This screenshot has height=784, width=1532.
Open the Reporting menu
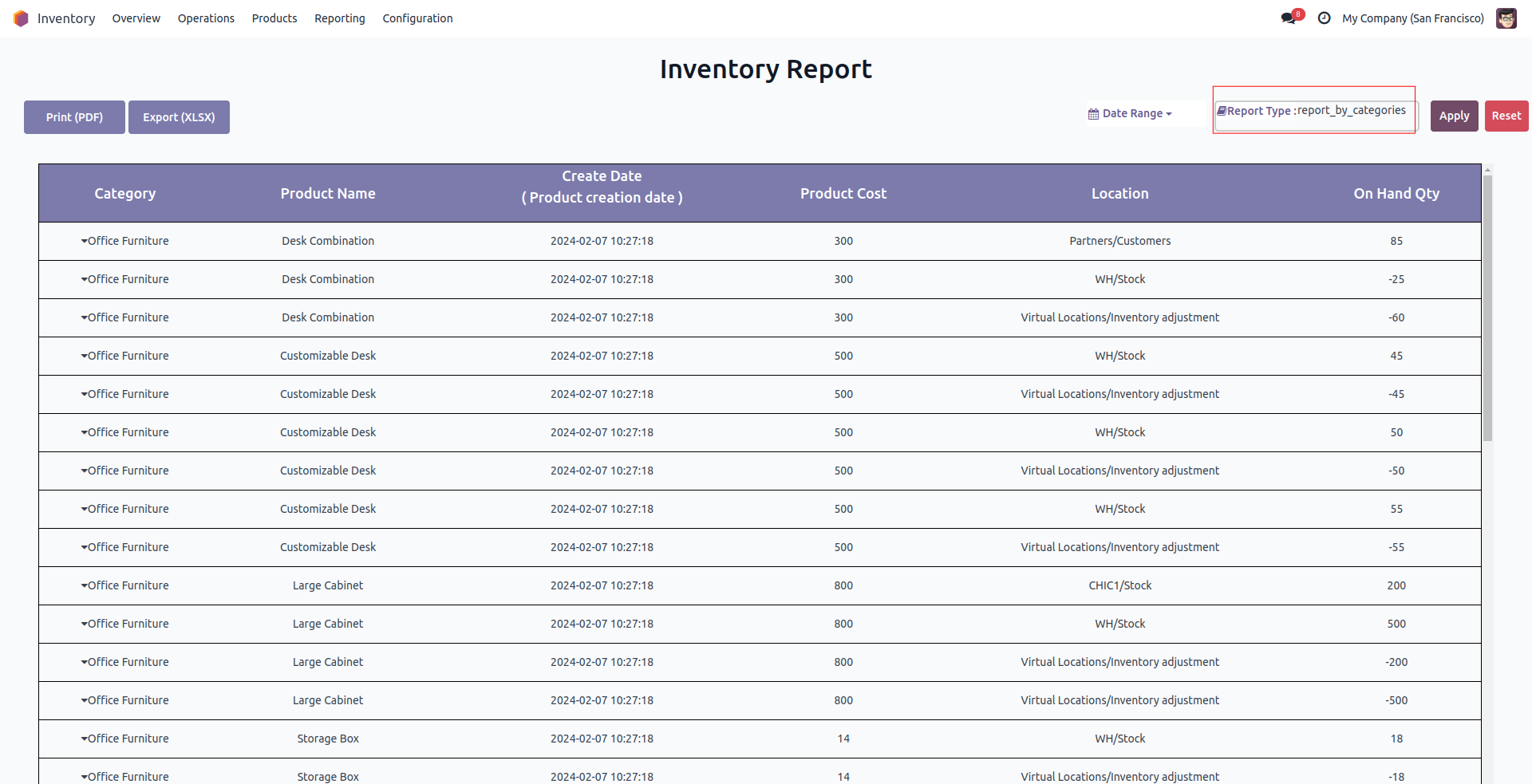[x=340, y=18]
